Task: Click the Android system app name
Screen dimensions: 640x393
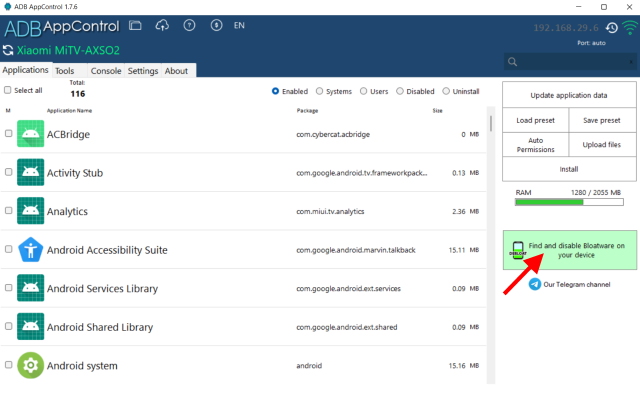Action: pyautogui.click(x=82, y=366)
